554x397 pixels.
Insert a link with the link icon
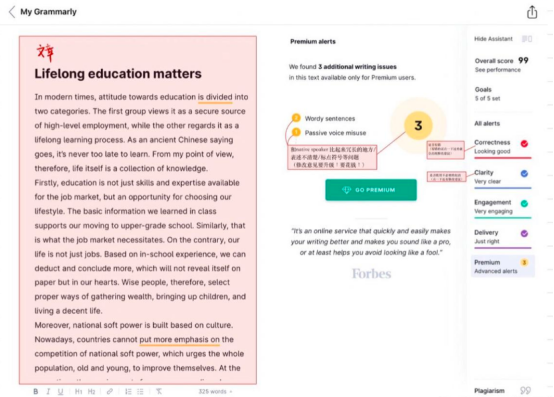[x=110, y=391]
